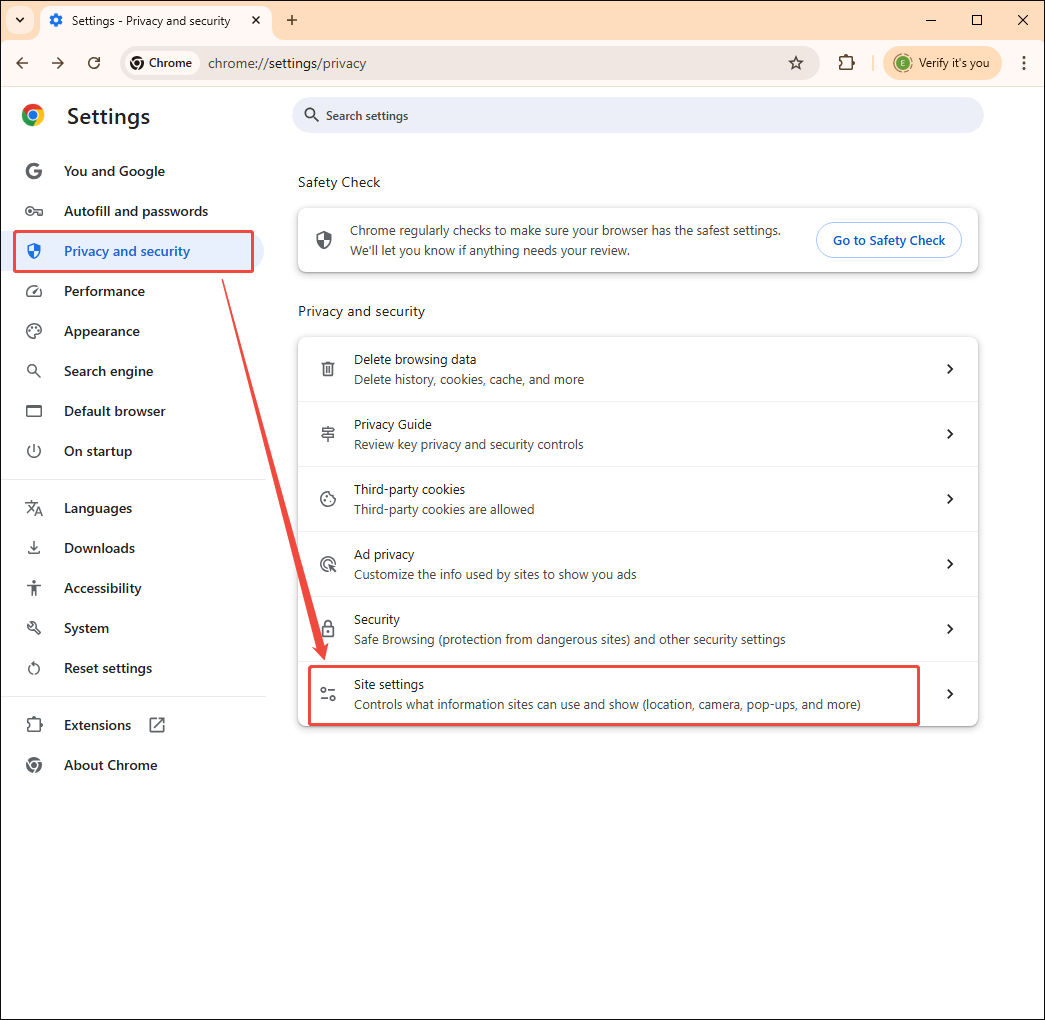Select the Appearance palette icon
This screenshot has width=1045, height=1020.
(33, 331)
